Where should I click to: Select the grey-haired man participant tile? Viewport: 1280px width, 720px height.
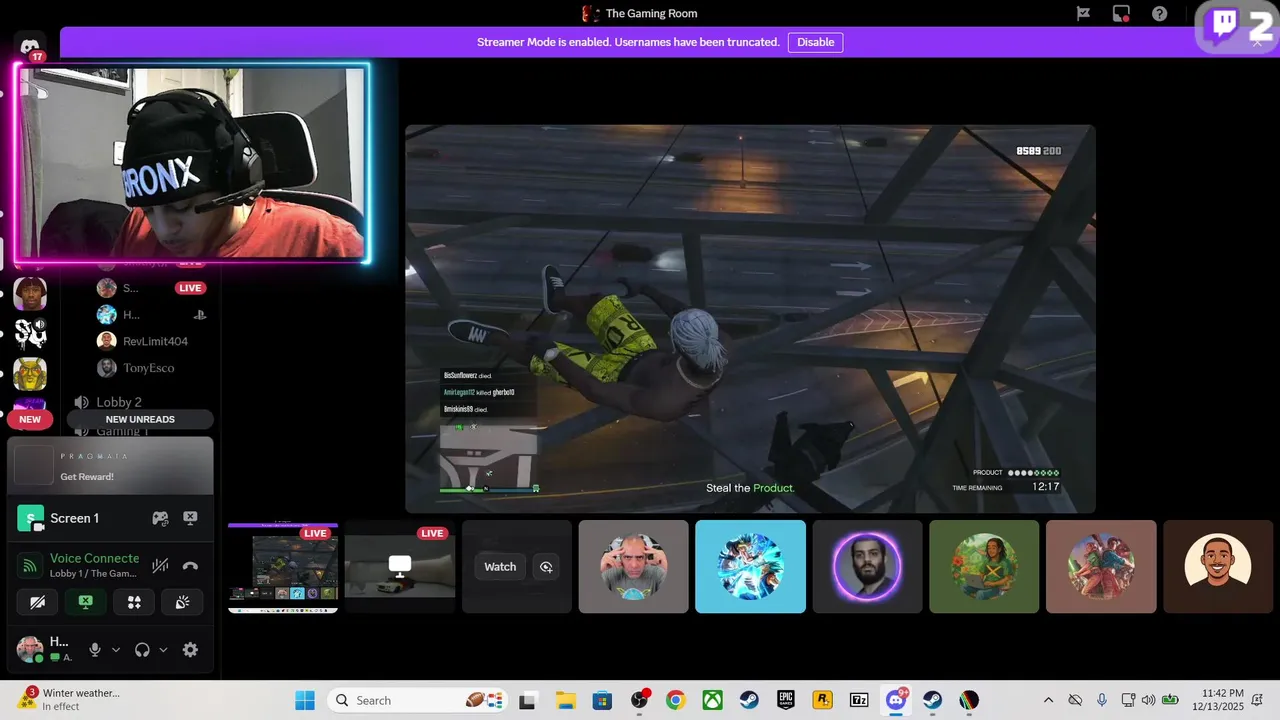(634, 567)
